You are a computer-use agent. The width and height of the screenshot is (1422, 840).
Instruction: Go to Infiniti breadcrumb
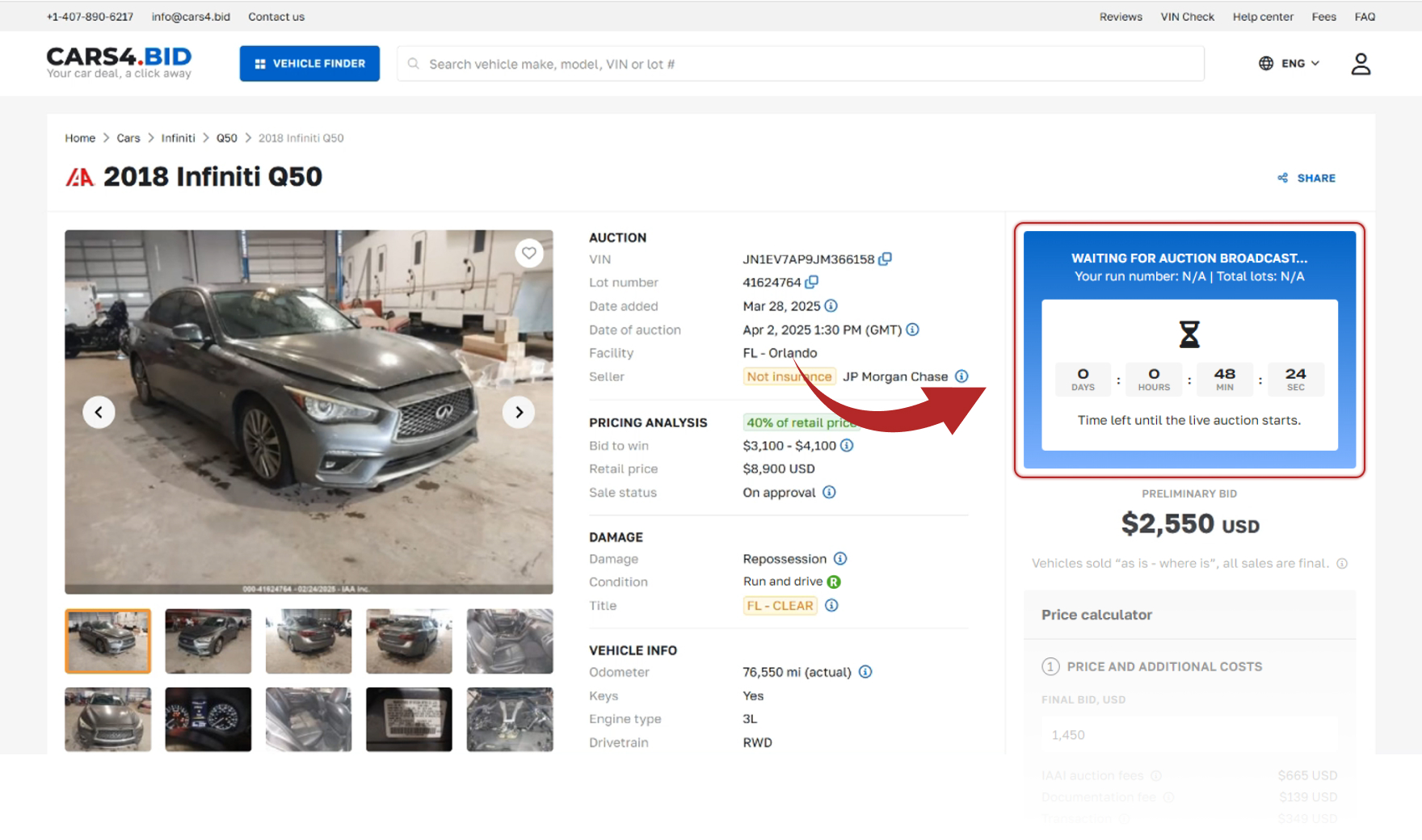178,138
